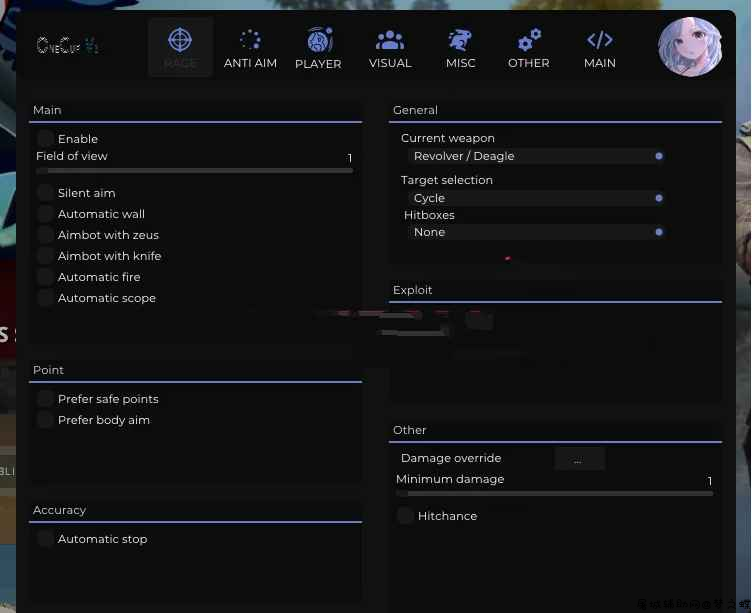Click the PLAYER globe icon
The width and height of the screenshot is (752, 613).
pos(320,40)
